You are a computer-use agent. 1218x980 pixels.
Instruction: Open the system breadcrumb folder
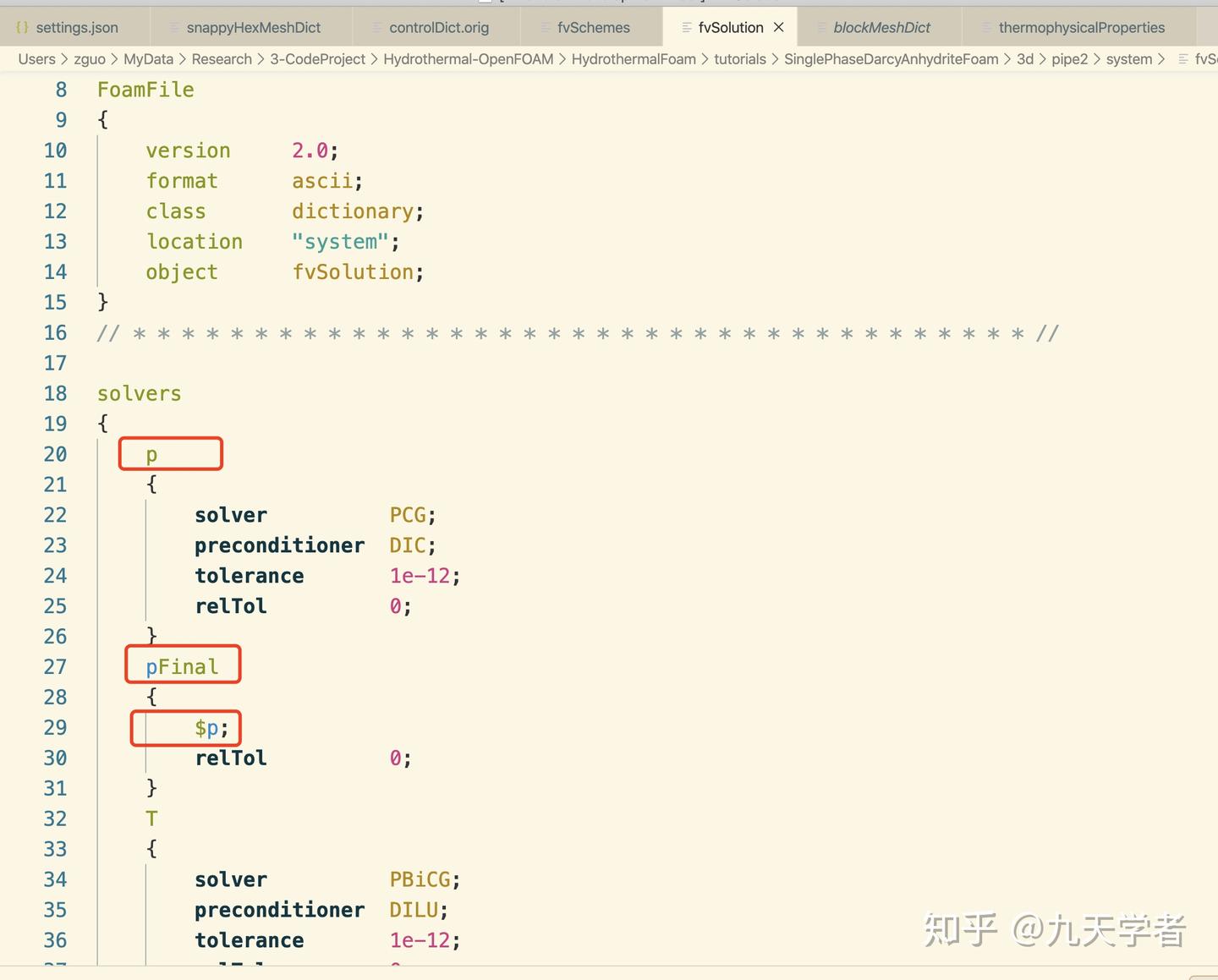click(1129, 59)
